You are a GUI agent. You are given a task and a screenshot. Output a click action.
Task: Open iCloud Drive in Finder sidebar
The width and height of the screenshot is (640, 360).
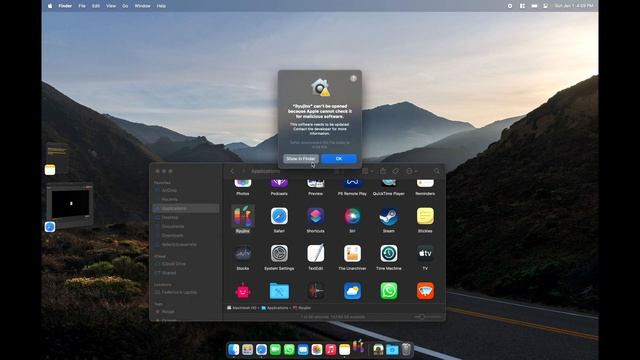173,264
